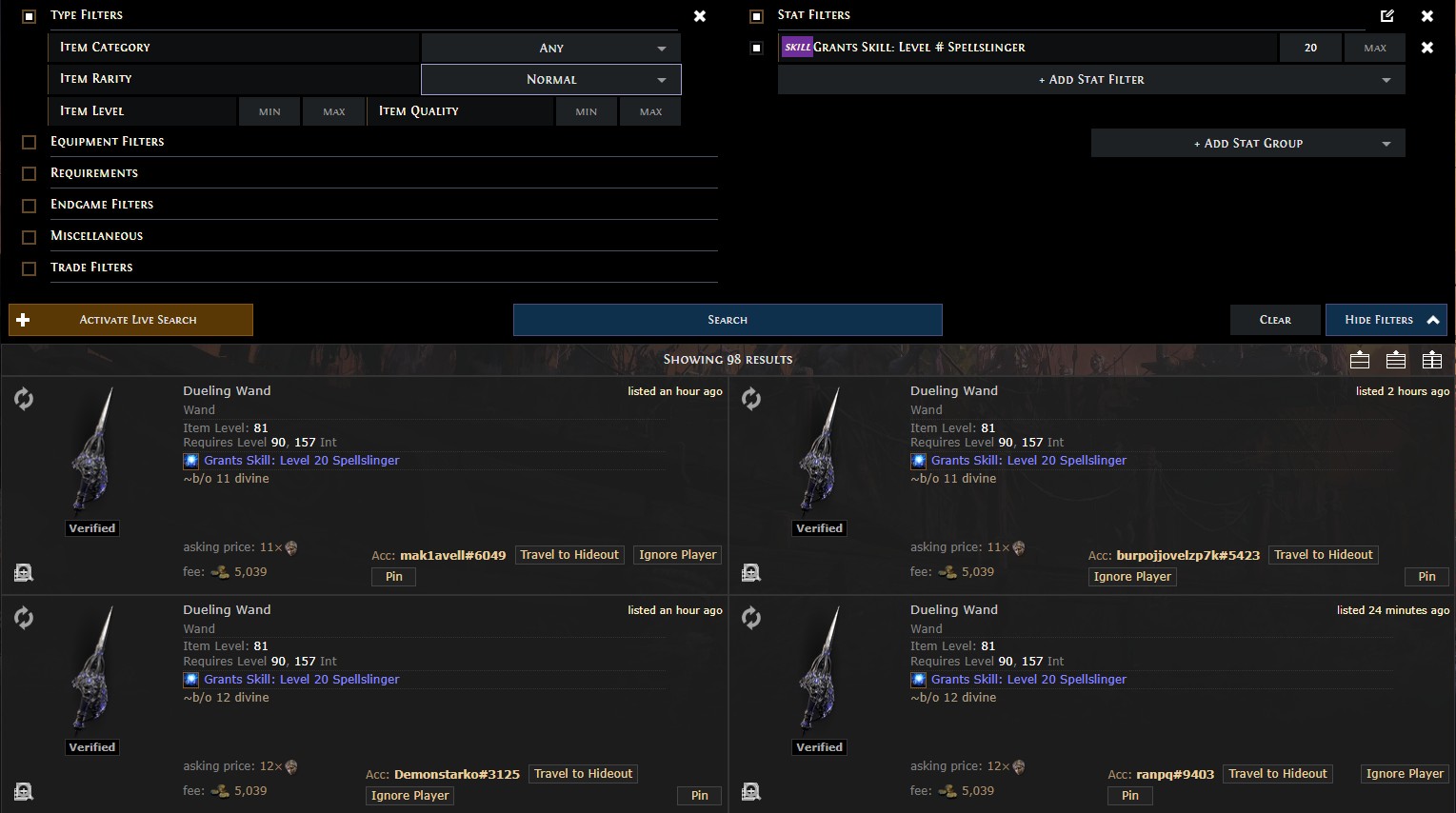Enable the Endgame Filters checkbox
Image resolution: width=1456 pixels, height=813 pixels.
point(30,206)
